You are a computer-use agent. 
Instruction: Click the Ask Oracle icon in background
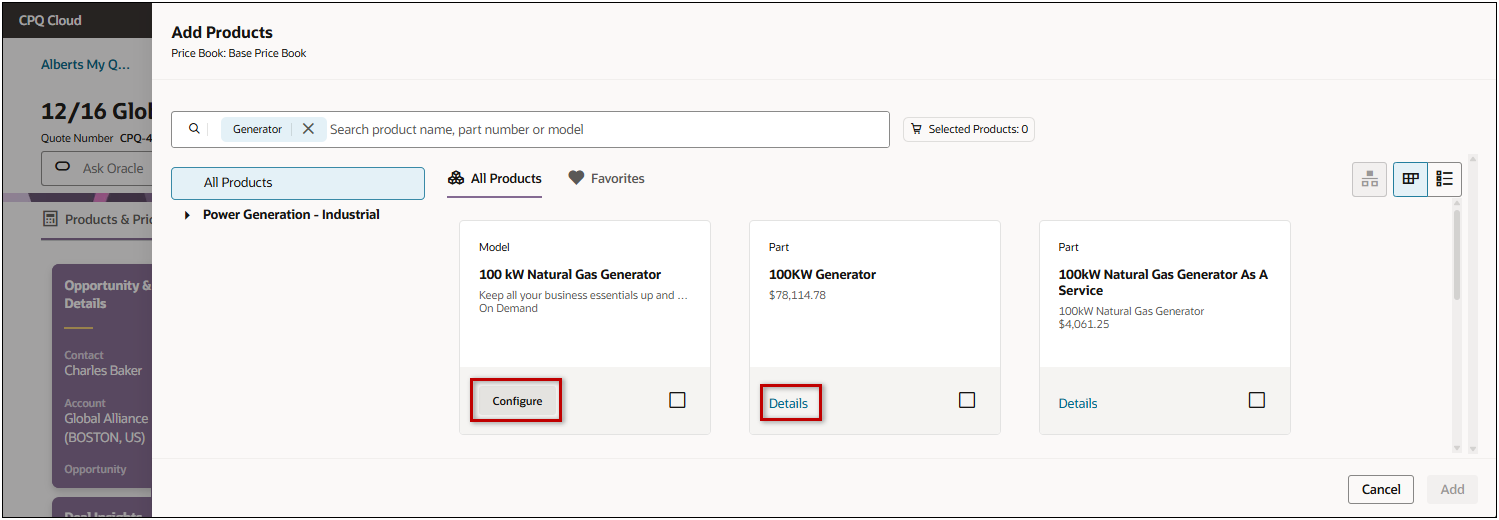[x=62, y=167]
